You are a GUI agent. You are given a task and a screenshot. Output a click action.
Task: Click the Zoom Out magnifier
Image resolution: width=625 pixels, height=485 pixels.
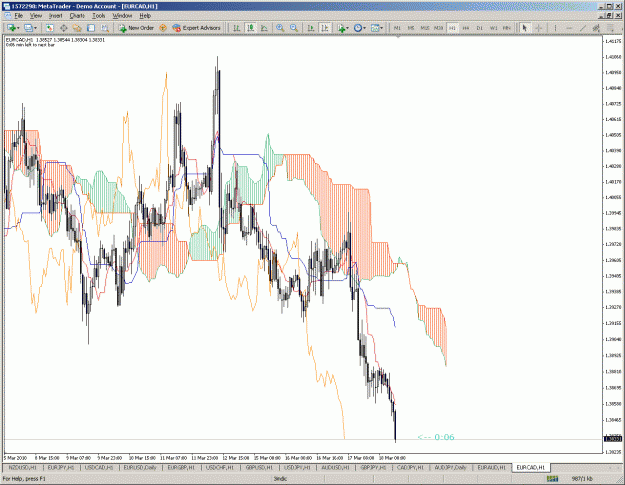coord(294,28)
